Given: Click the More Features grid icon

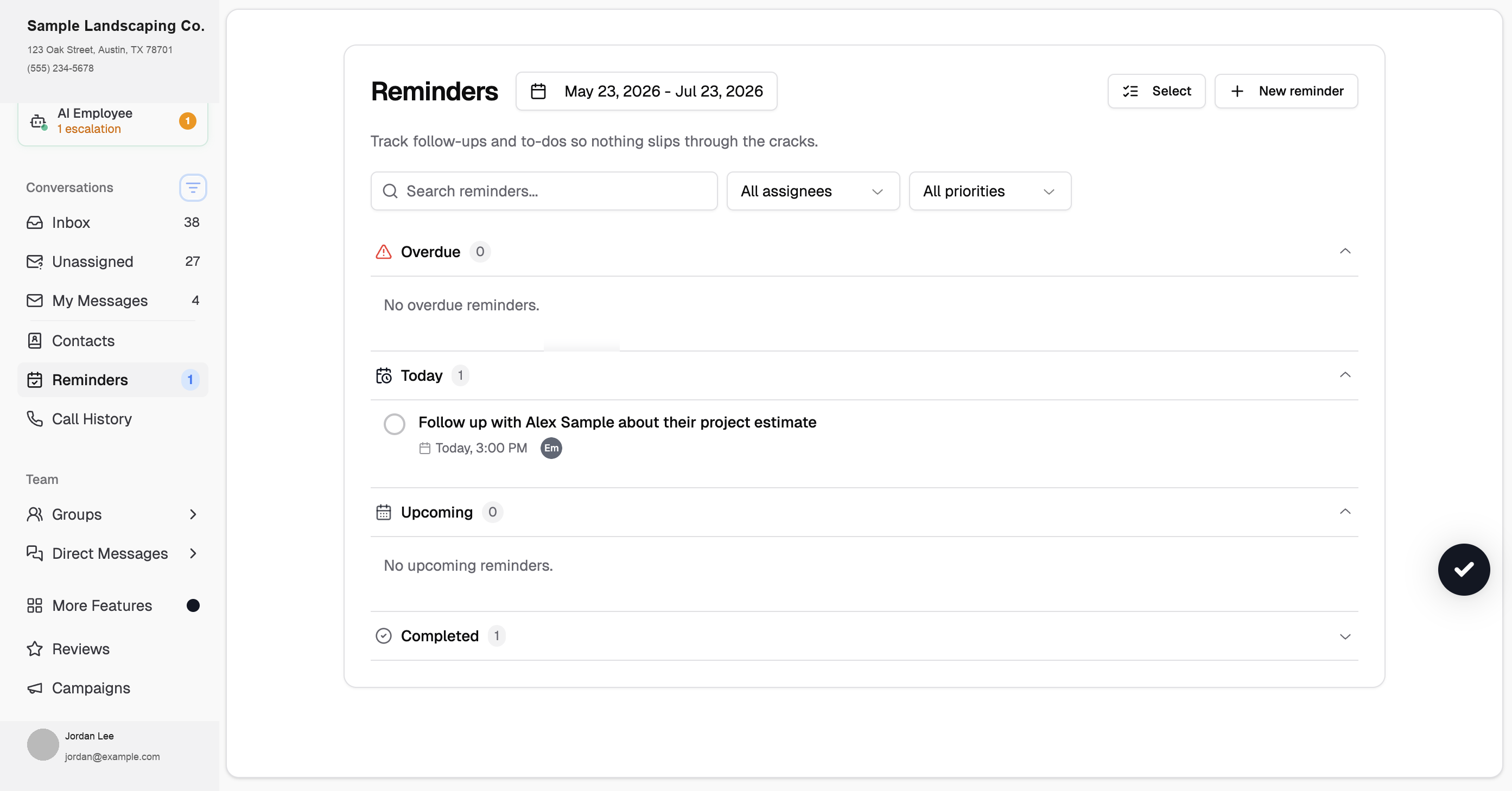Looking at the screenshot, I should (x=35, y=605).
